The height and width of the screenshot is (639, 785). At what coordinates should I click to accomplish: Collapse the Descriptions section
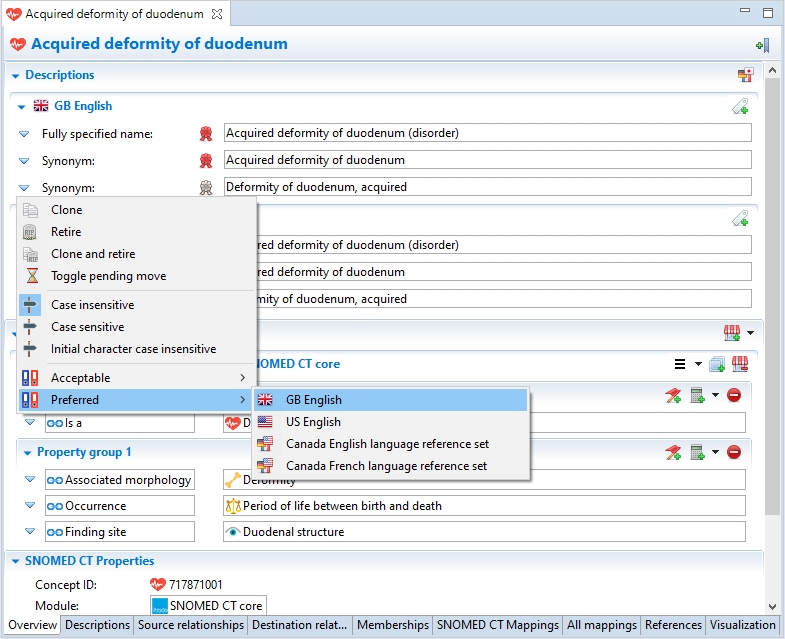[x=15, y=75]
